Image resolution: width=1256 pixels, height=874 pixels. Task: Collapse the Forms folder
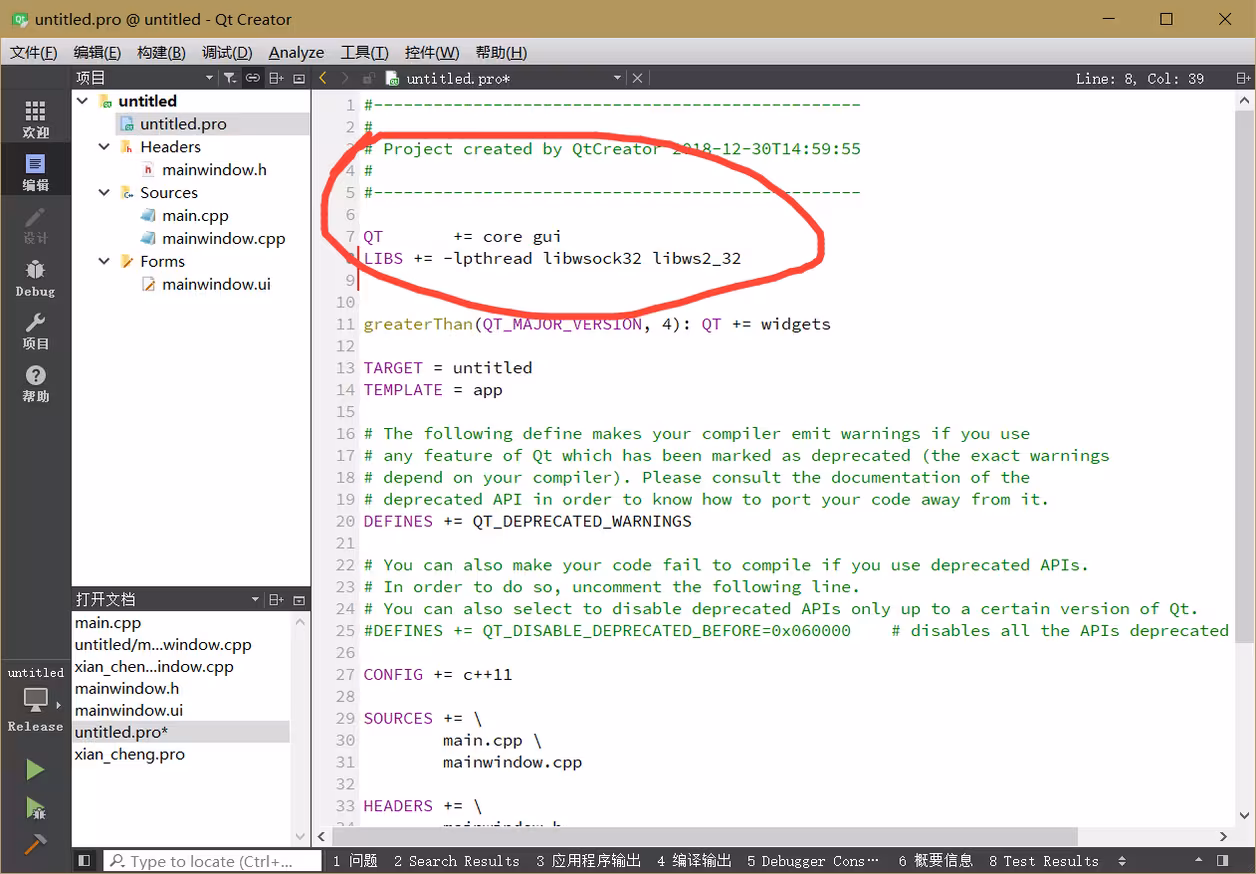[x=104, y=261]
